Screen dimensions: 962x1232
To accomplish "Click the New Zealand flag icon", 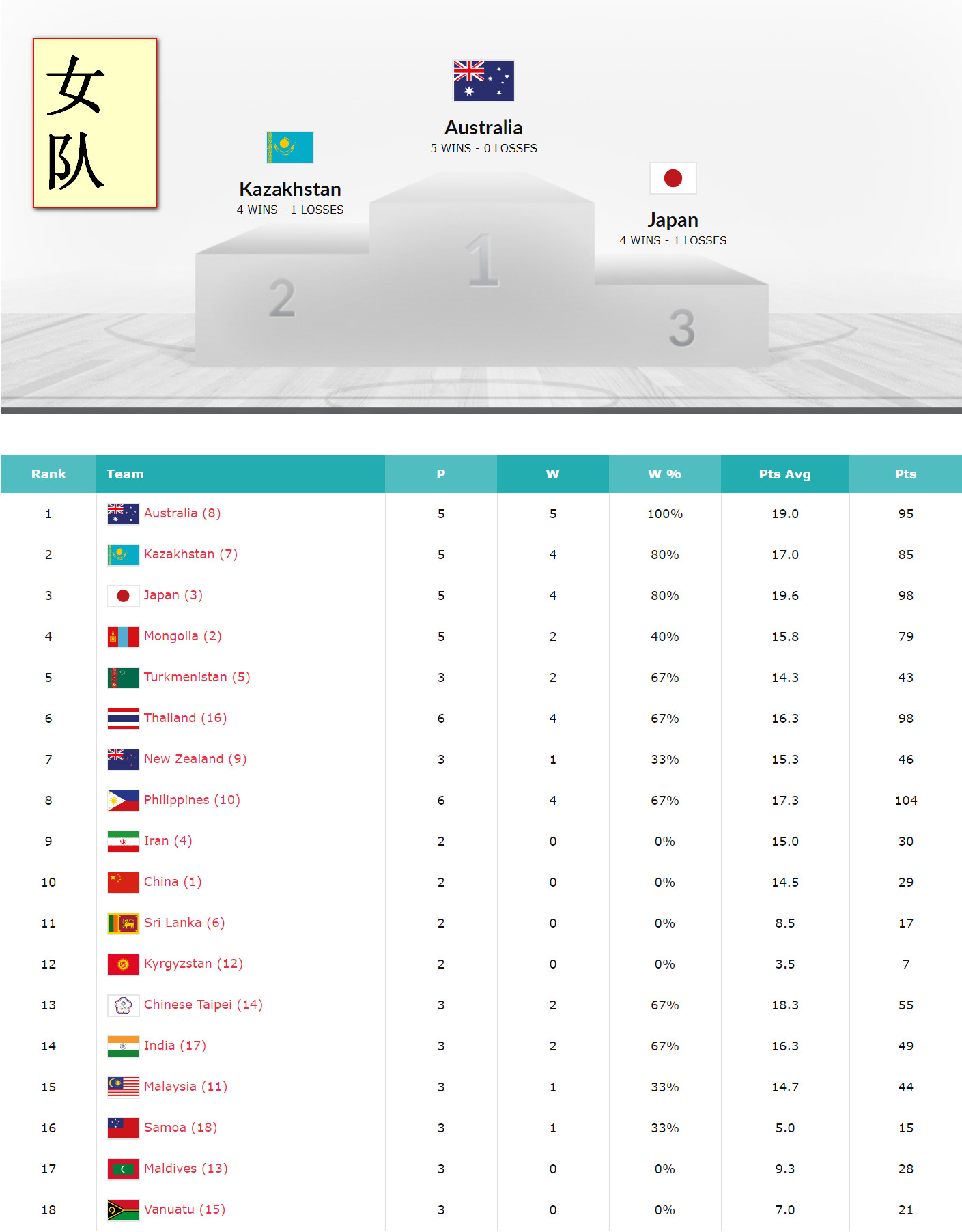I will (123, 759).
